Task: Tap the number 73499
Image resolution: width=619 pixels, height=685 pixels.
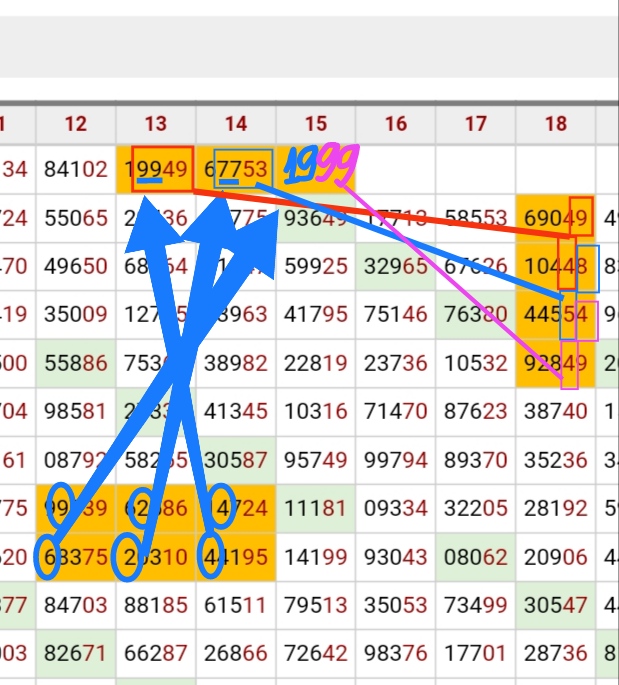Action: pos(476,605)
